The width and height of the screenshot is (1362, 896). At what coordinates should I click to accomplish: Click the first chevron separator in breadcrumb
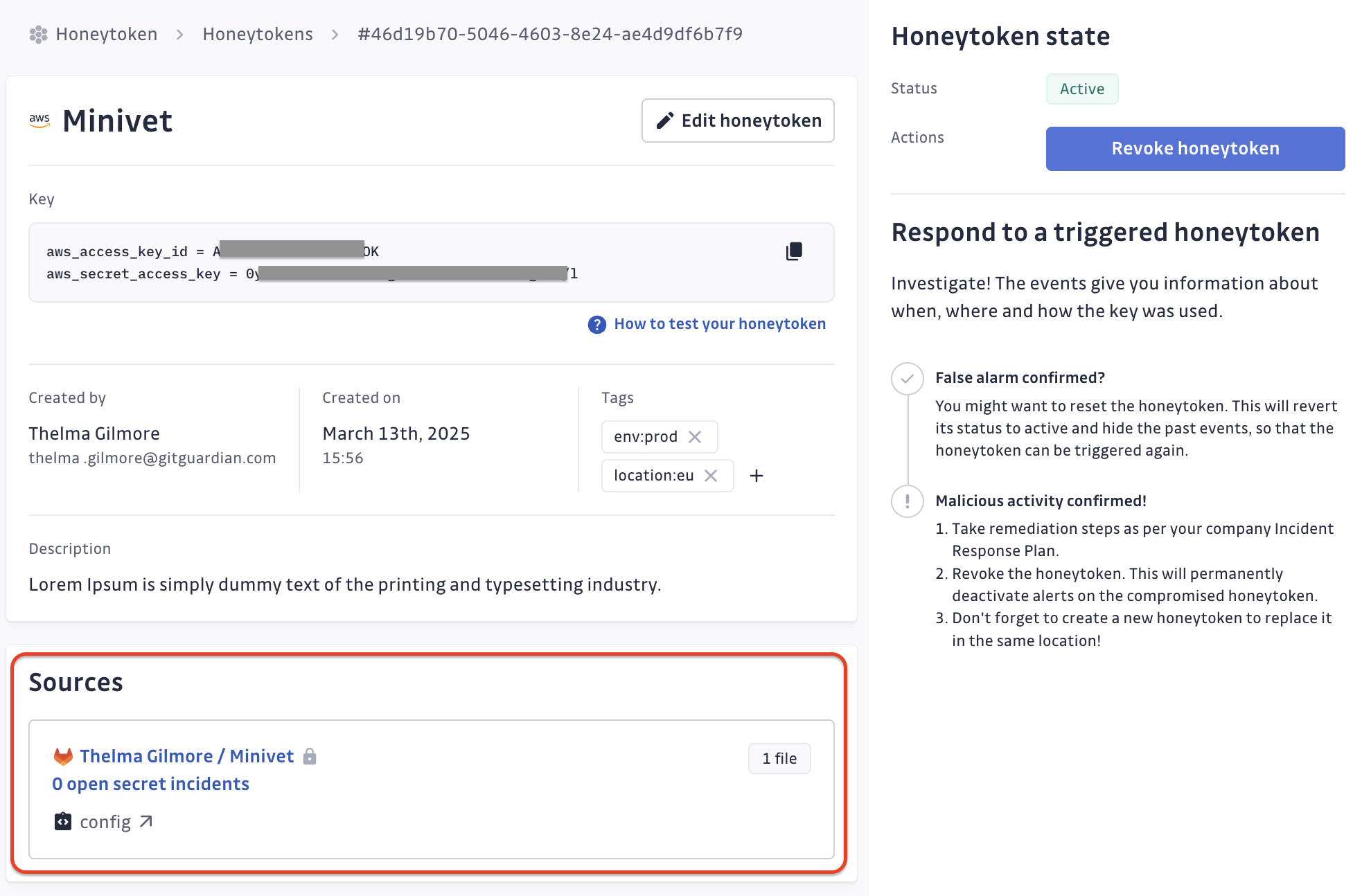[x=180, y=35]
